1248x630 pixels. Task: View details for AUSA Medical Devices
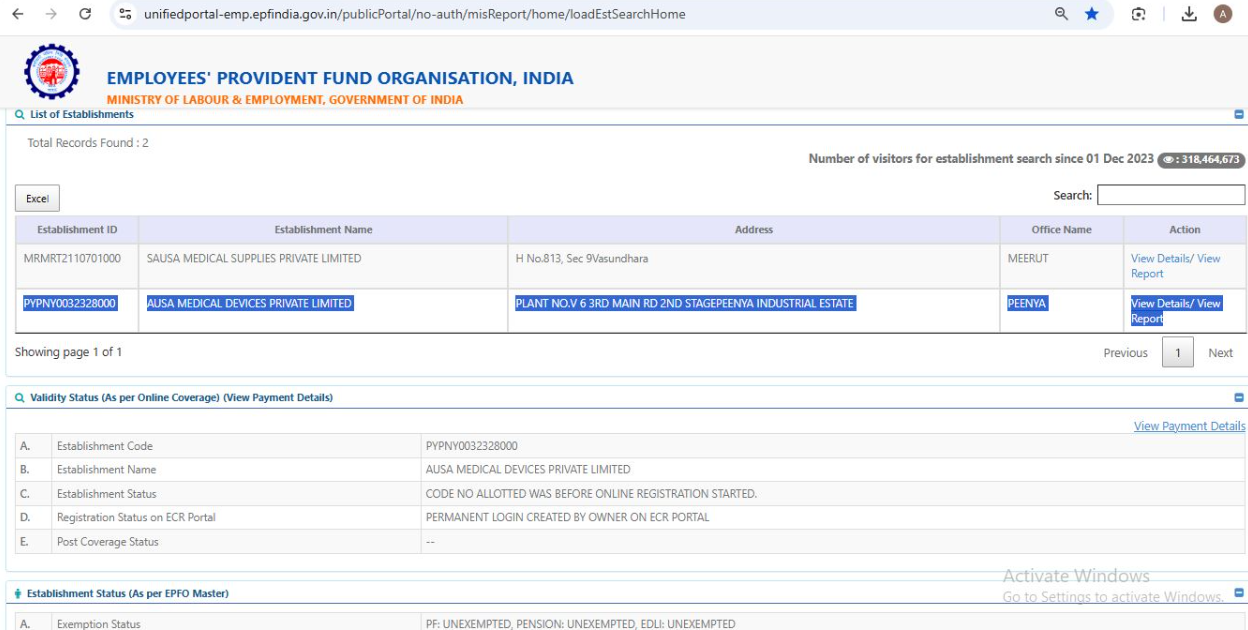tap(1162, 304)
